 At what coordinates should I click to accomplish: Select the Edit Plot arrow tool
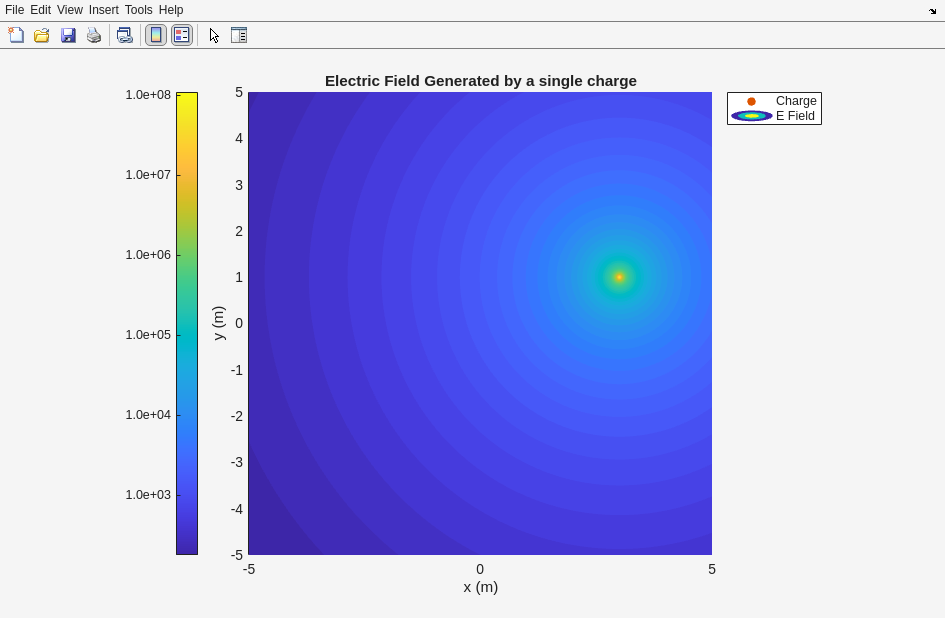click(x=214, y=35)
